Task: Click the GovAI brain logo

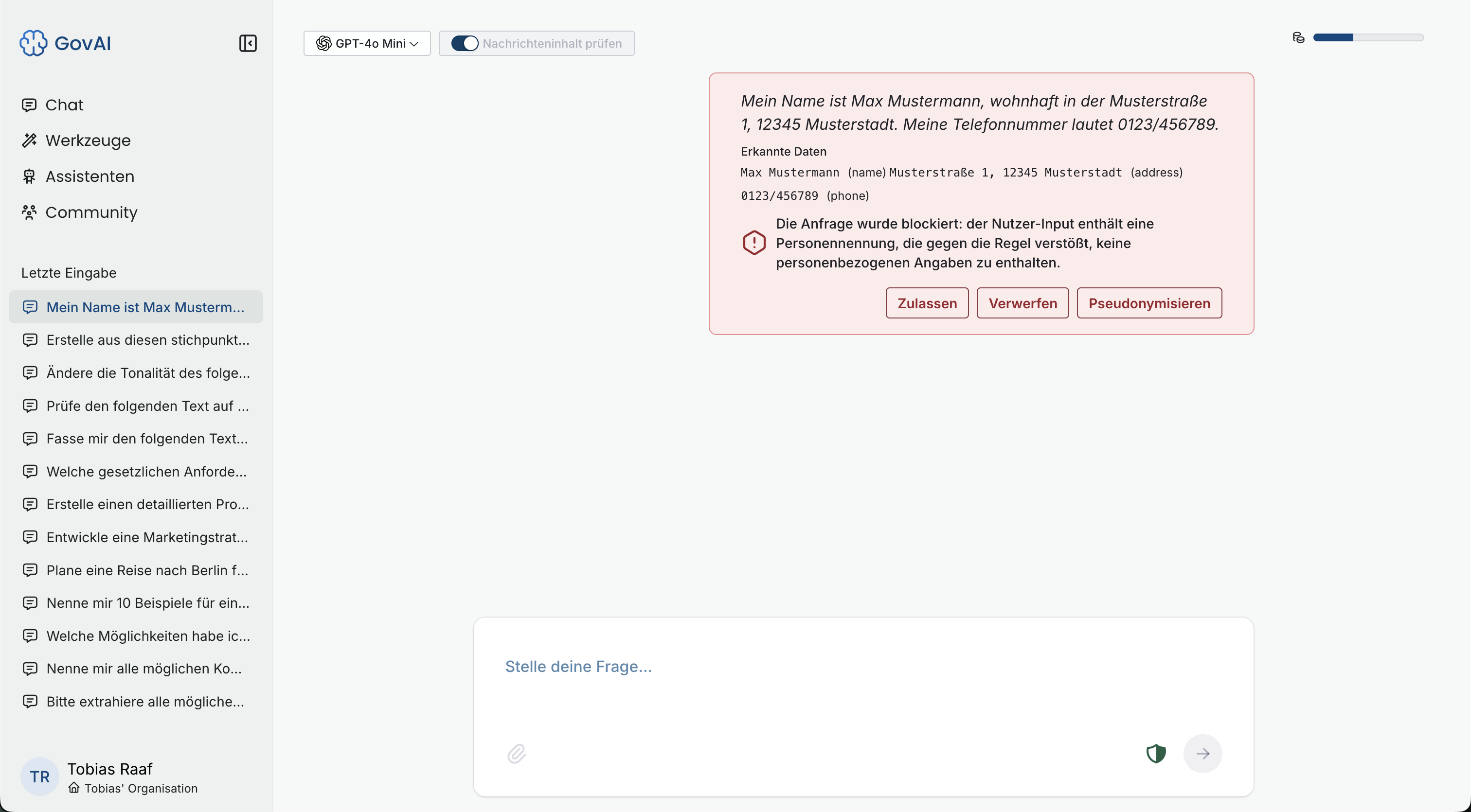Action: pos(33,43)
